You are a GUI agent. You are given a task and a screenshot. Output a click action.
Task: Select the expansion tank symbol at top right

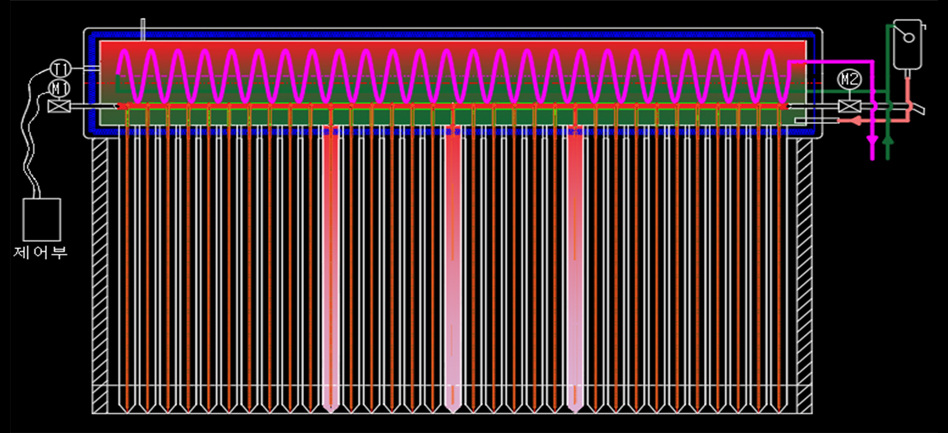908,44
